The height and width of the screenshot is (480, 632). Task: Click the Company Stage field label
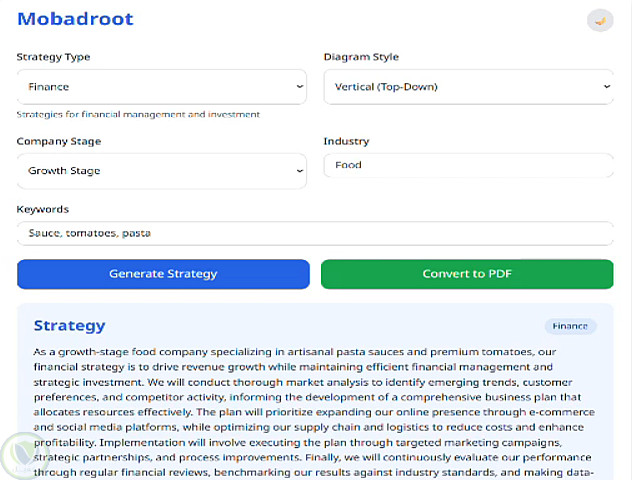click(58, 141)
